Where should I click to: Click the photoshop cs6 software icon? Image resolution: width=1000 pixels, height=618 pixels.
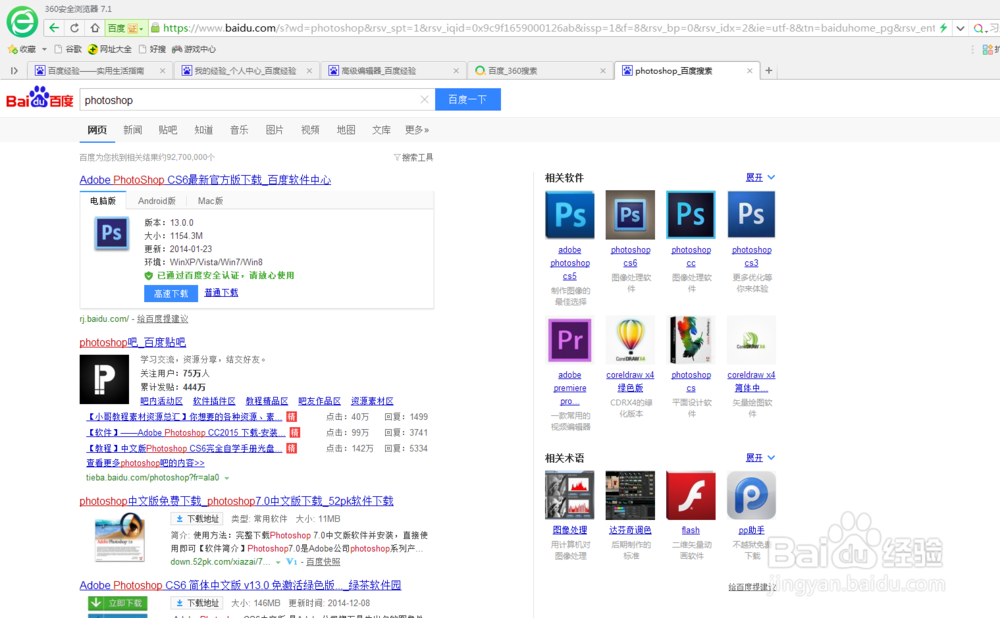click(630, 214)
